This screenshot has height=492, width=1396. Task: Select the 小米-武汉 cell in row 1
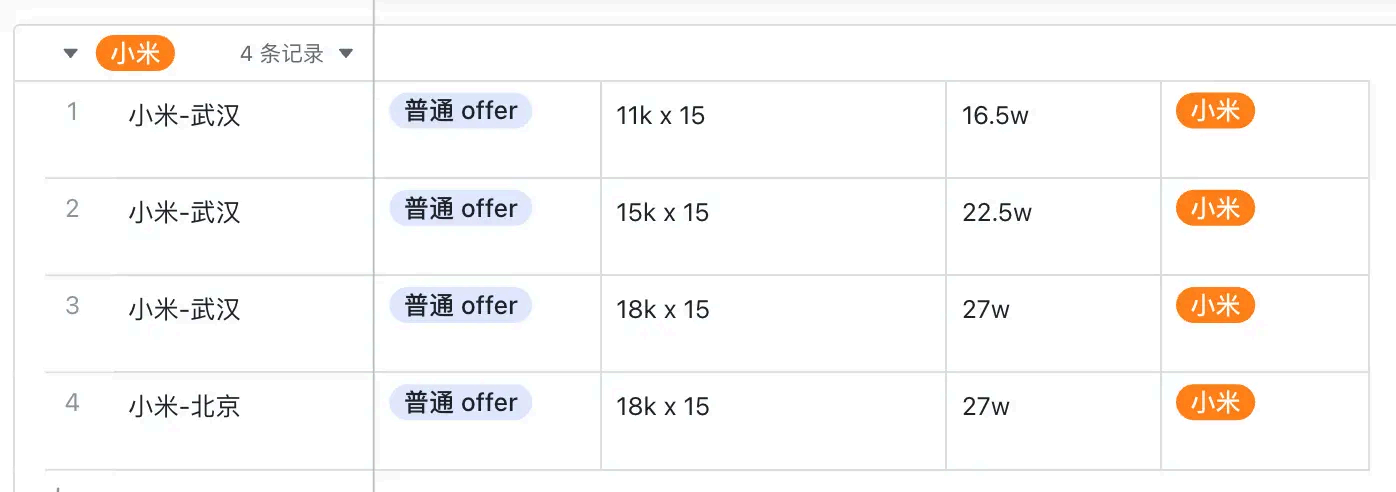184,116
